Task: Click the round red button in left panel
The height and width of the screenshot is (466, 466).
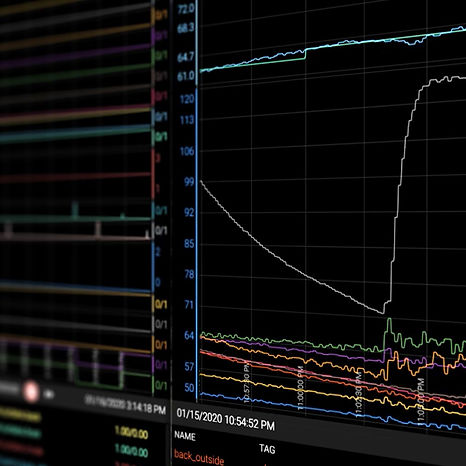Action: [31, 392]
